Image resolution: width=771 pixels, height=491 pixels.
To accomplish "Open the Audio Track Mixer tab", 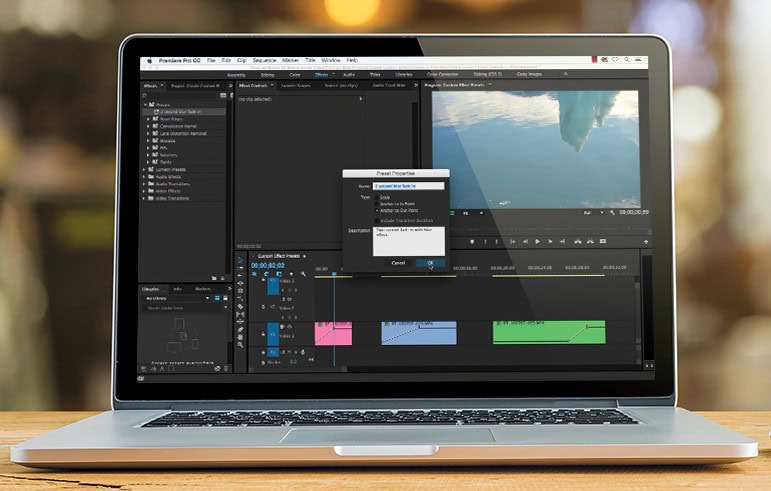I will [388, 86].
